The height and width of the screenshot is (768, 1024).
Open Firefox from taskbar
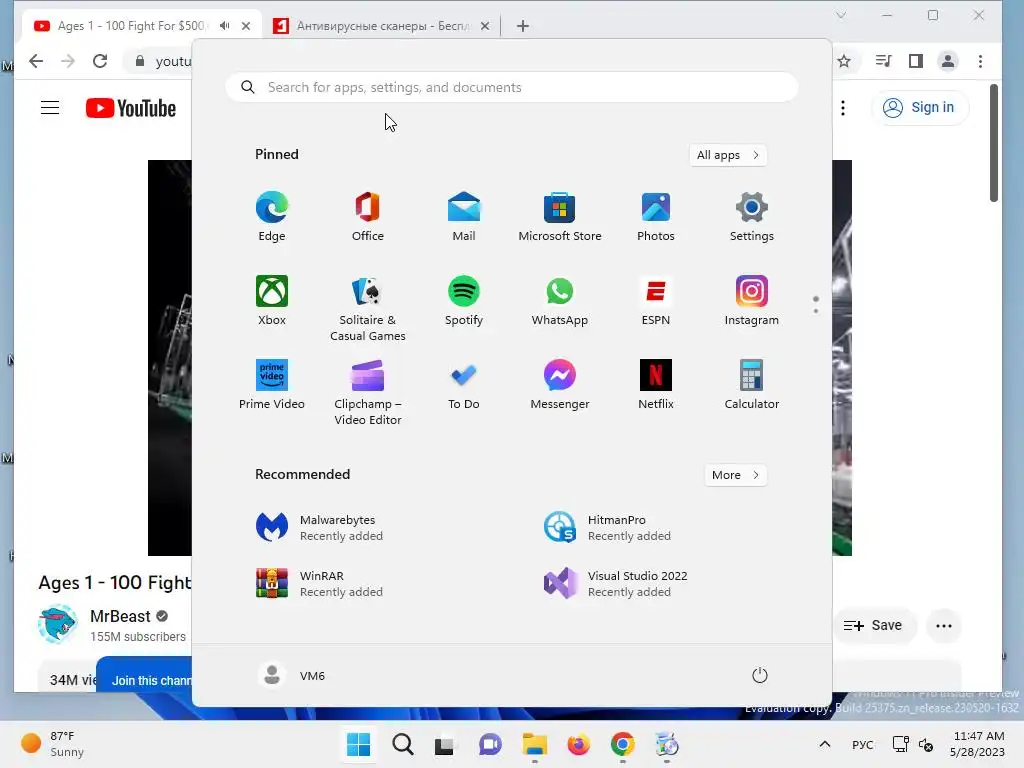point(579,744)
